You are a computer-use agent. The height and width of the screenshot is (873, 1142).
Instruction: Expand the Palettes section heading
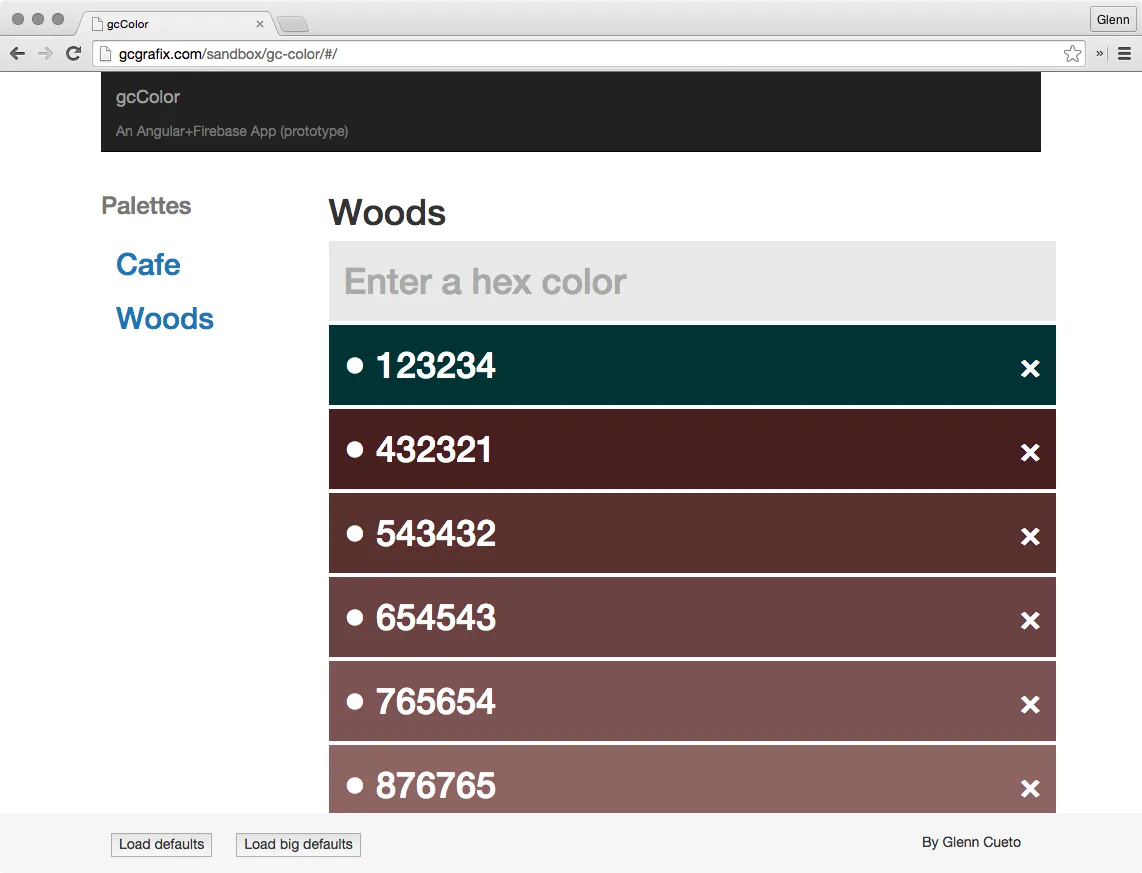coord(146,205)
